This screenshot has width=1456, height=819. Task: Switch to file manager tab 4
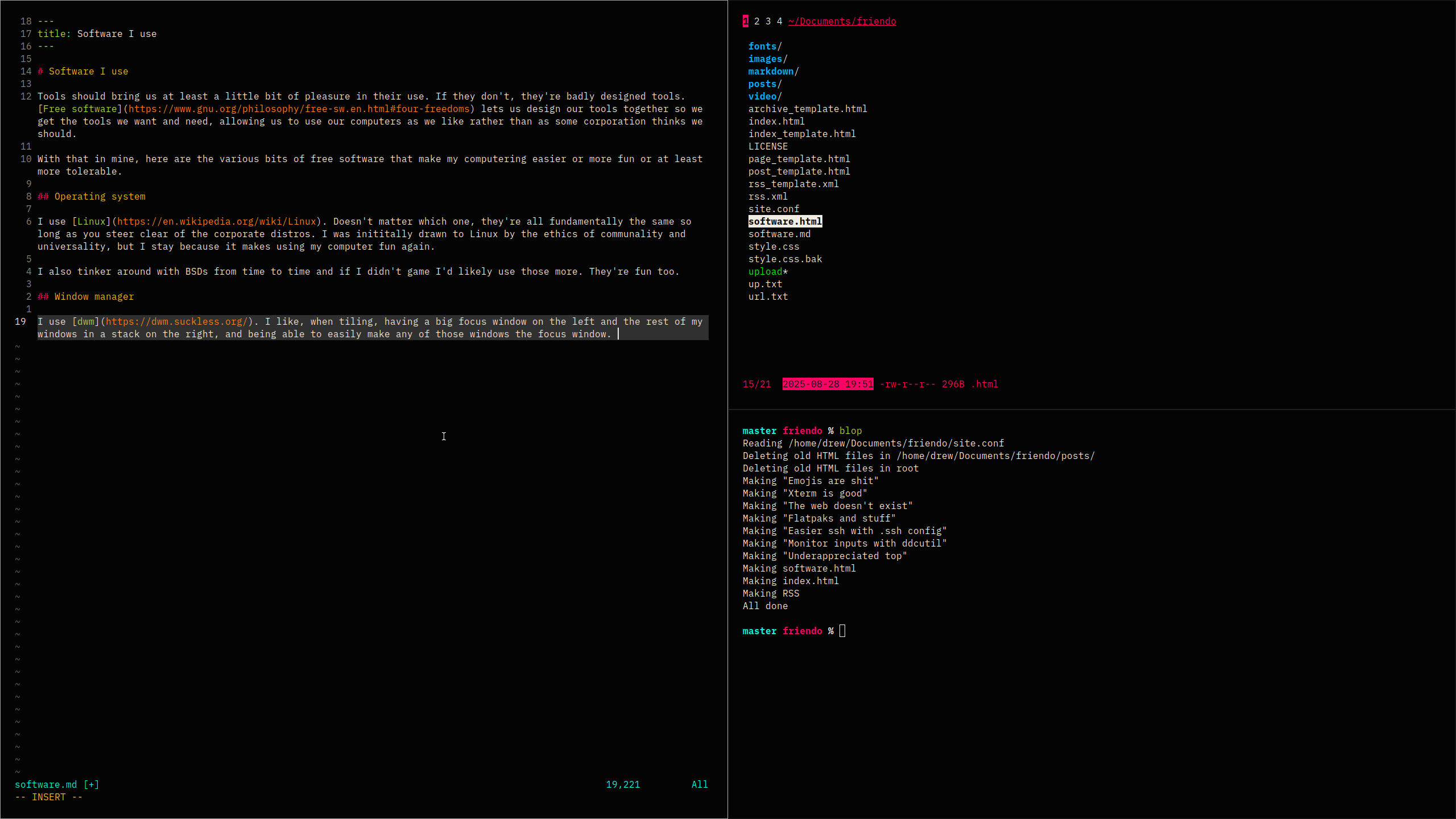(779, 21)
